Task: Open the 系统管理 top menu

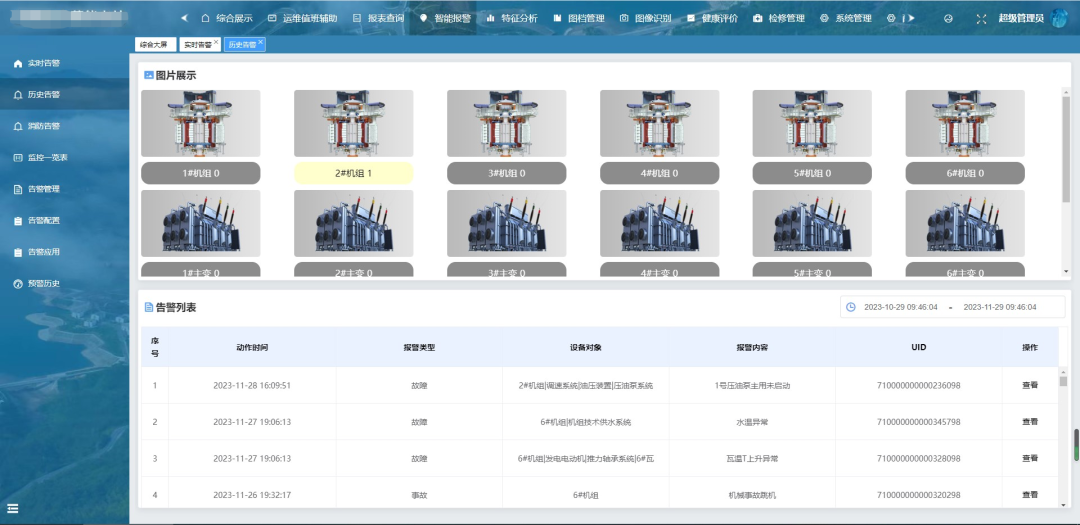Action: click(846, 18)
